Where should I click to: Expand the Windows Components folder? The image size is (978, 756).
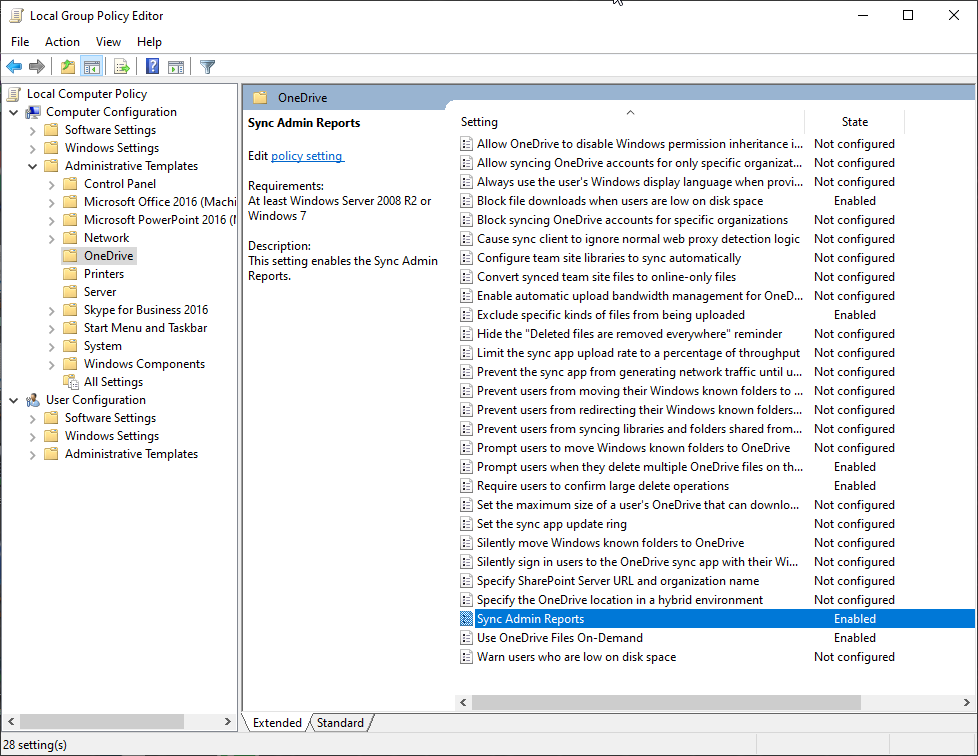[x=52, y=364]
